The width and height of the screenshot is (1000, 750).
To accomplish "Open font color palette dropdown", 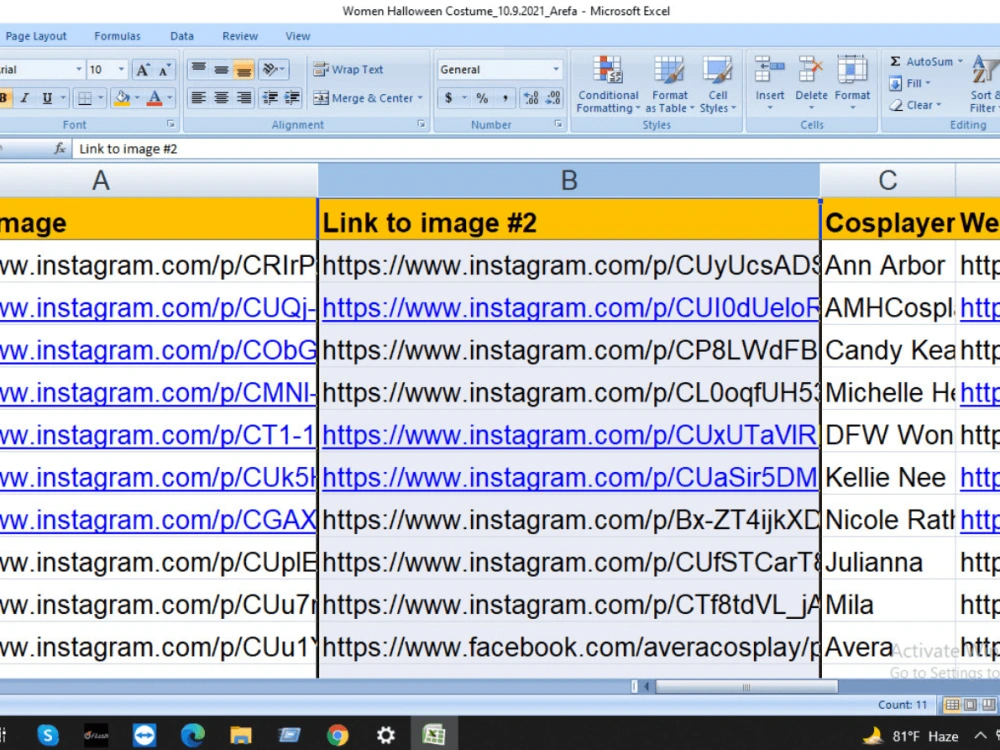I will click(x=170, y=98).
